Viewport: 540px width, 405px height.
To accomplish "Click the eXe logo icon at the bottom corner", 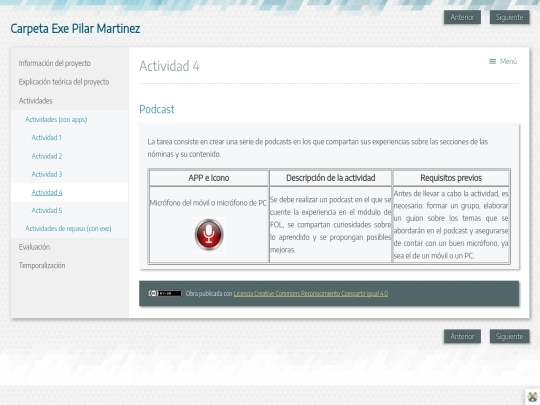I will click(532, 396).
